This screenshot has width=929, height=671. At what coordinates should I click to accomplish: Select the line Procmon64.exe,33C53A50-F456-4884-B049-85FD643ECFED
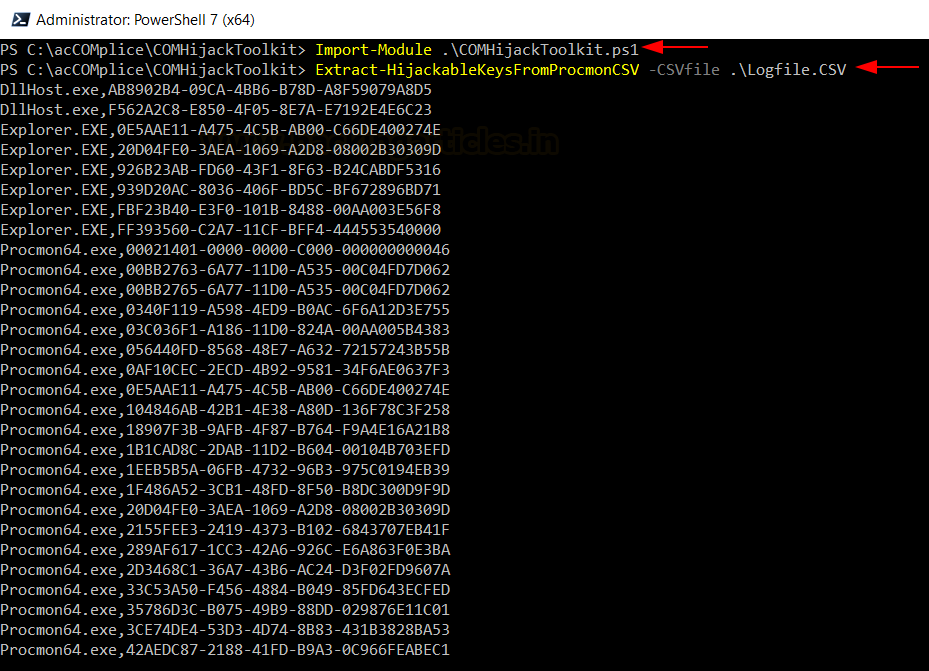point(225,590)
